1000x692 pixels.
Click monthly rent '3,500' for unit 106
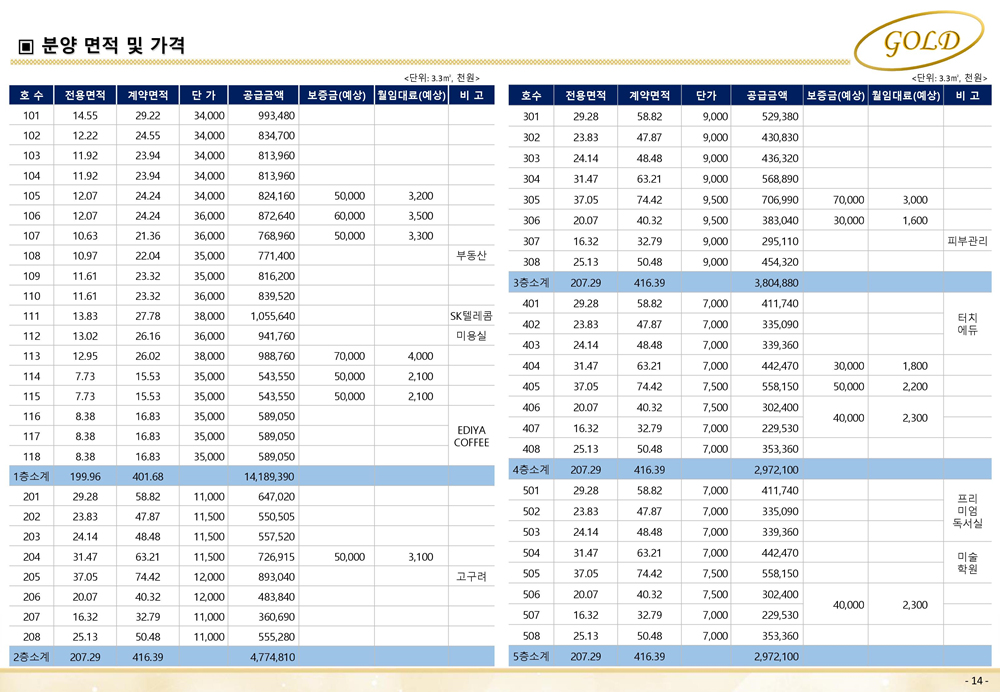tap(421, 216)
